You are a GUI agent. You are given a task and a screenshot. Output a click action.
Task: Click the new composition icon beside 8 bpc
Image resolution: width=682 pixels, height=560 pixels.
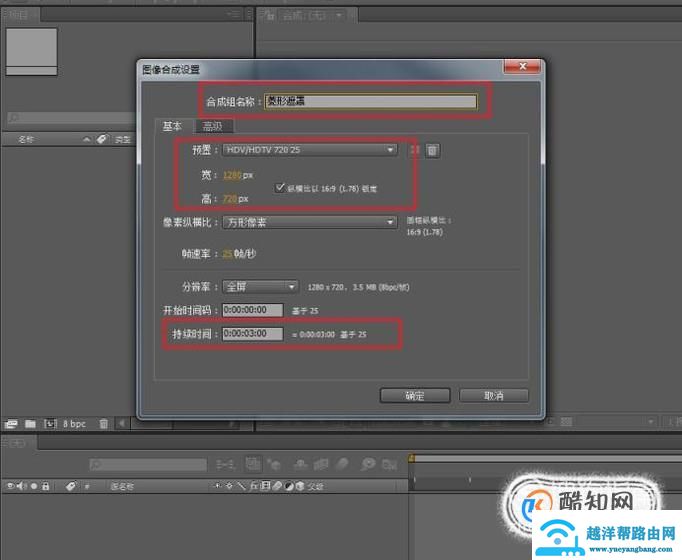(x=50, y=423)
